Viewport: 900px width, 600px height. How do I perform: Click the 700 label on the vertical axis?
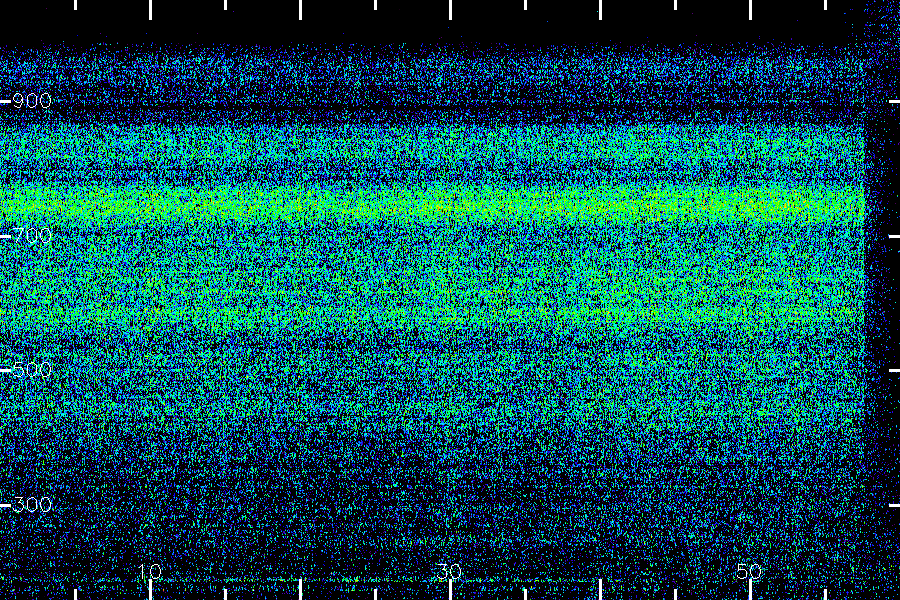click(x=32, y=235)
